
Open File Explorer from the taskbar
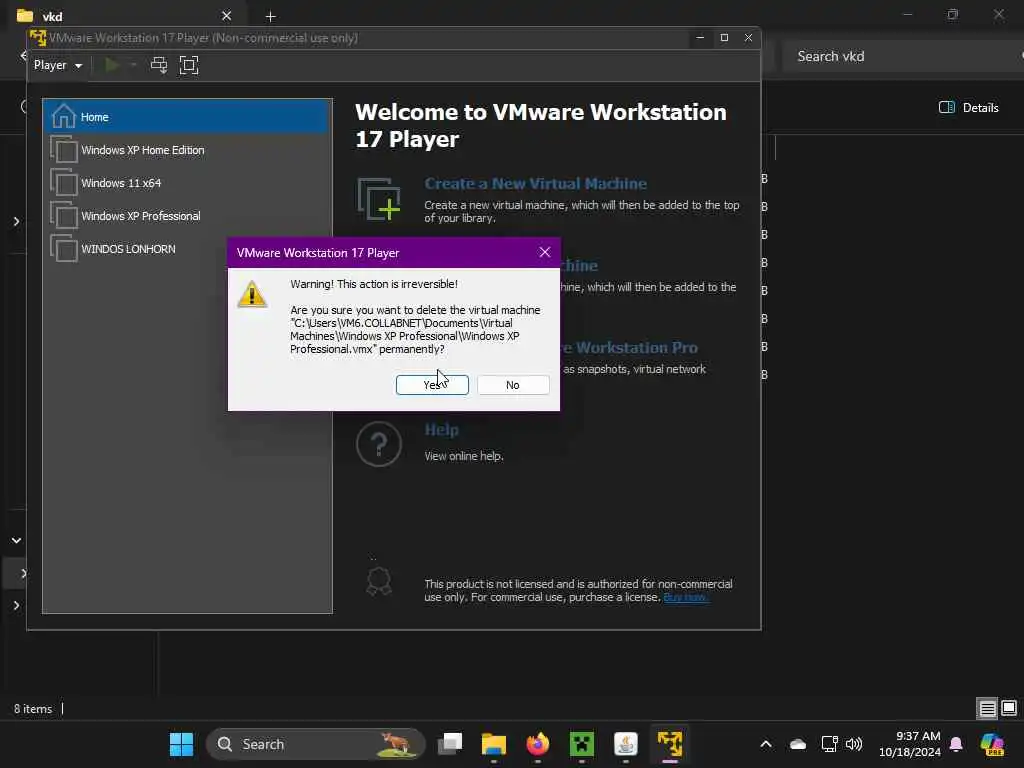(494, 744)
